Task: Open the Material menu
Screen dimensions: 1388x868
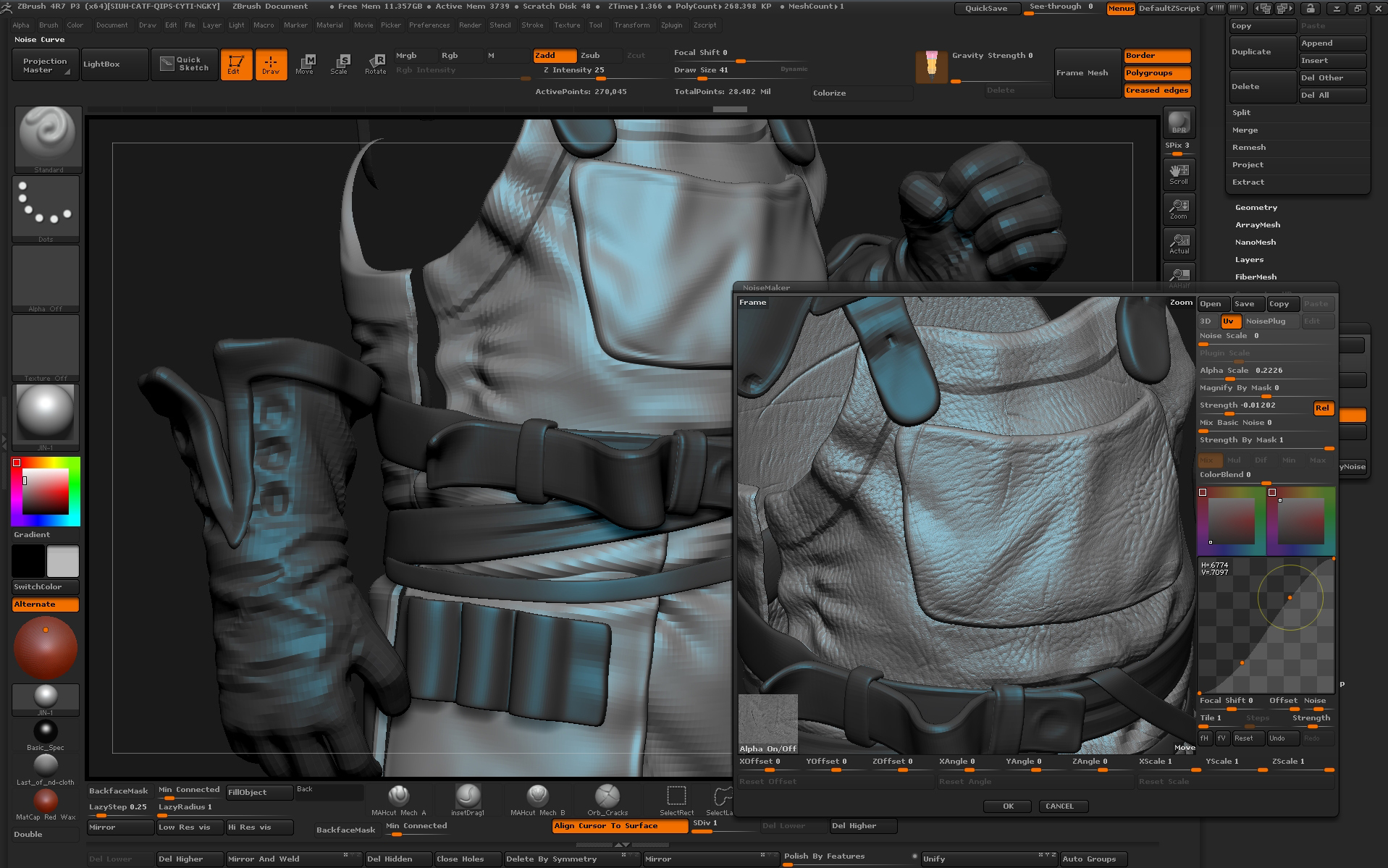Action: (x=329, y=25)
